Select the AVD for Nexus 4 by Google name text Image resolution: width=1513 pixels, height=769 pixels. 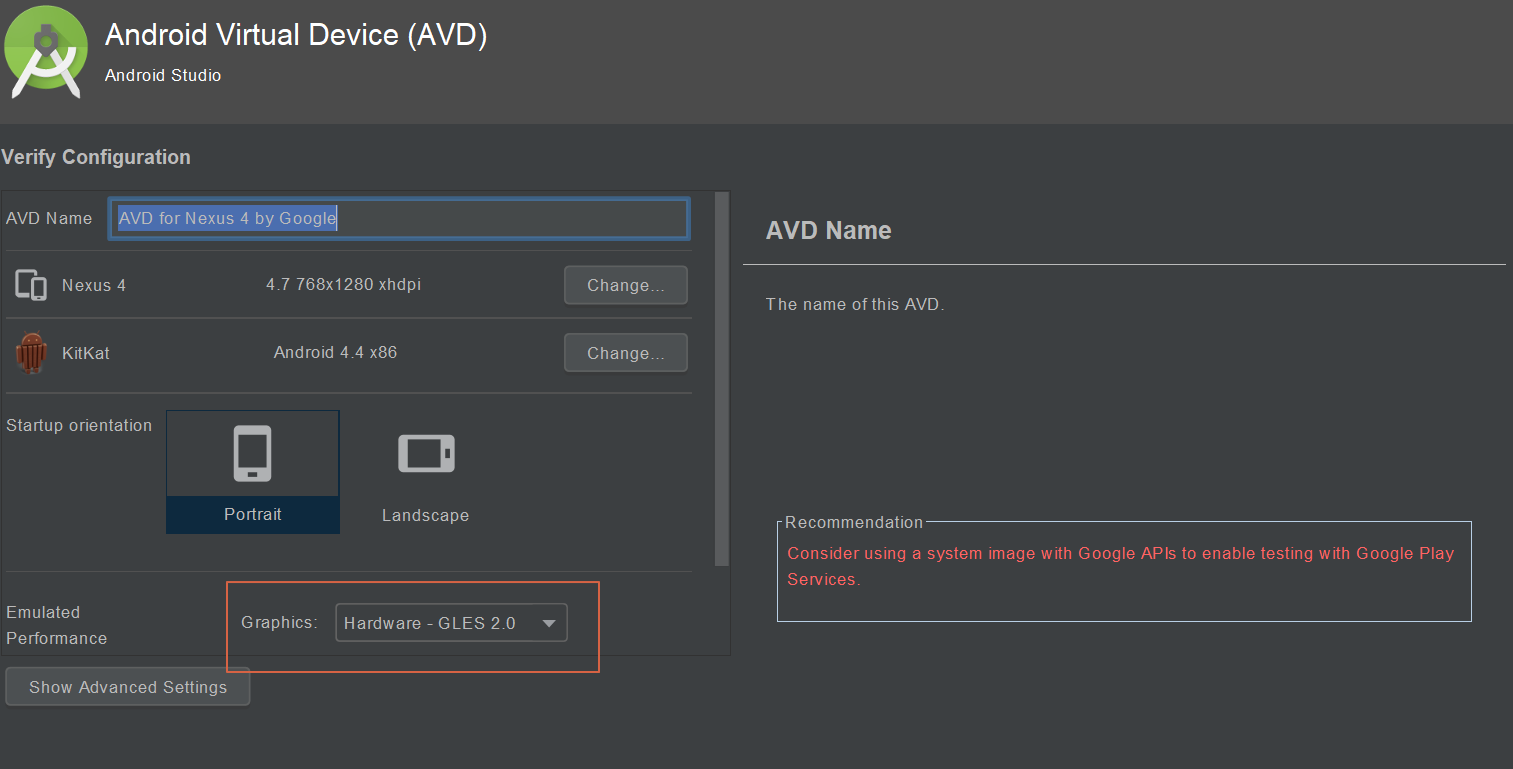pyautogui.click(x=225, y=218)
